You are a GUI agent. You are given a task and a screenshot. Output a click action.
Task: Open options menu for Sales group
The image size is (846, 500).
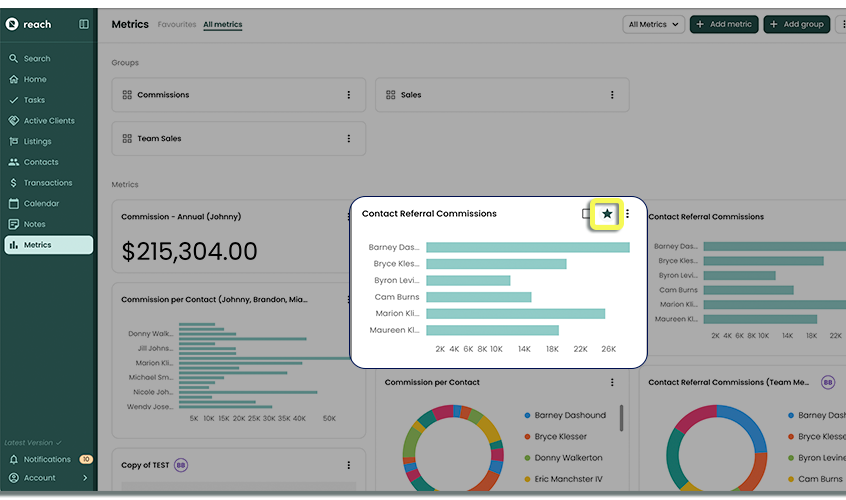coord(612,95)
